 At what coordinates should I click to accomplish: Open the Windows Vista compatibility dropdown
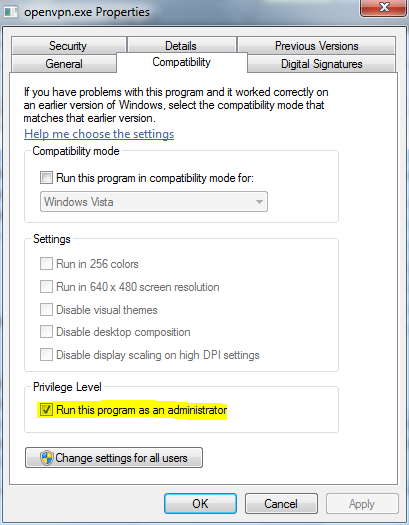point(154,202)
